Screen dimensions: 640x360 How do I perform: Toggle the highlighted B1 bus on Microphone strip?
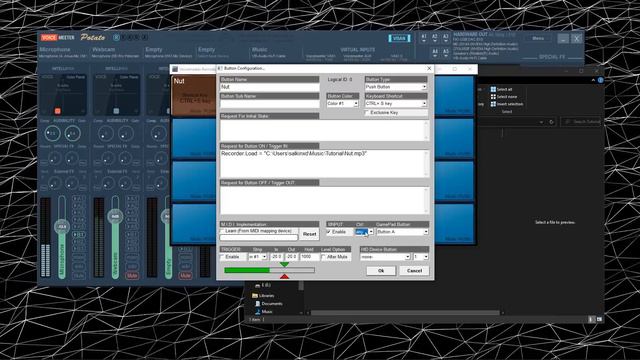[79, 234]
